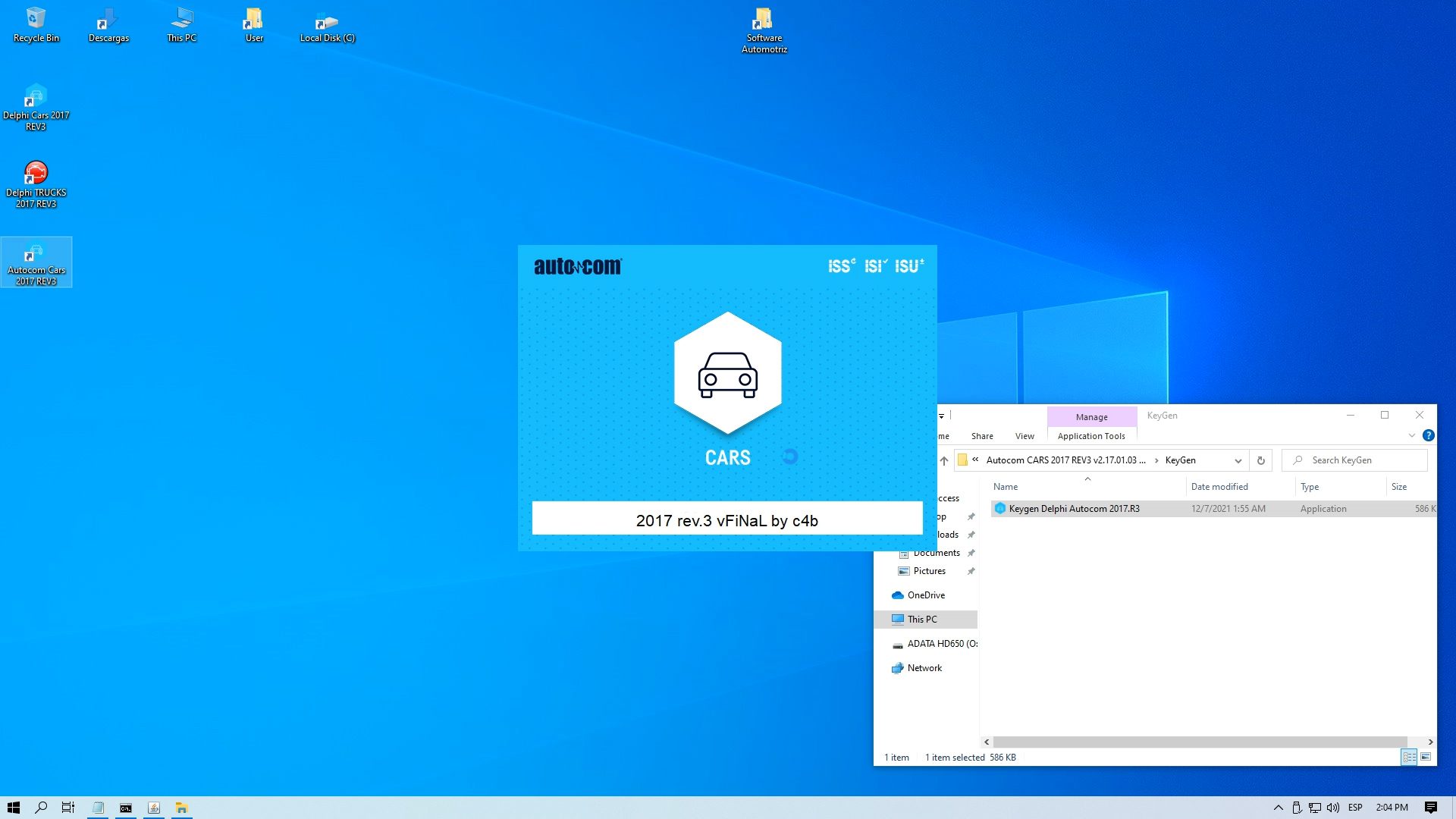Sort files by Date modified column
1456x819 pixels.
(1219, 487)
